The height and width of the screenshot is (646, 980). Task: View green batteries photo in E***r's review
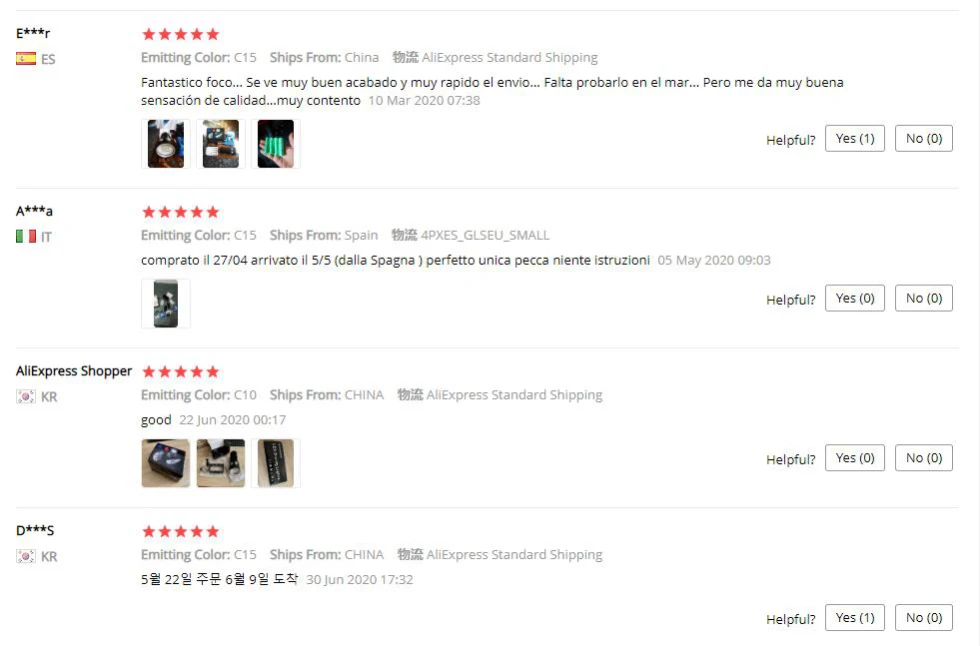[x=276, y=144]
